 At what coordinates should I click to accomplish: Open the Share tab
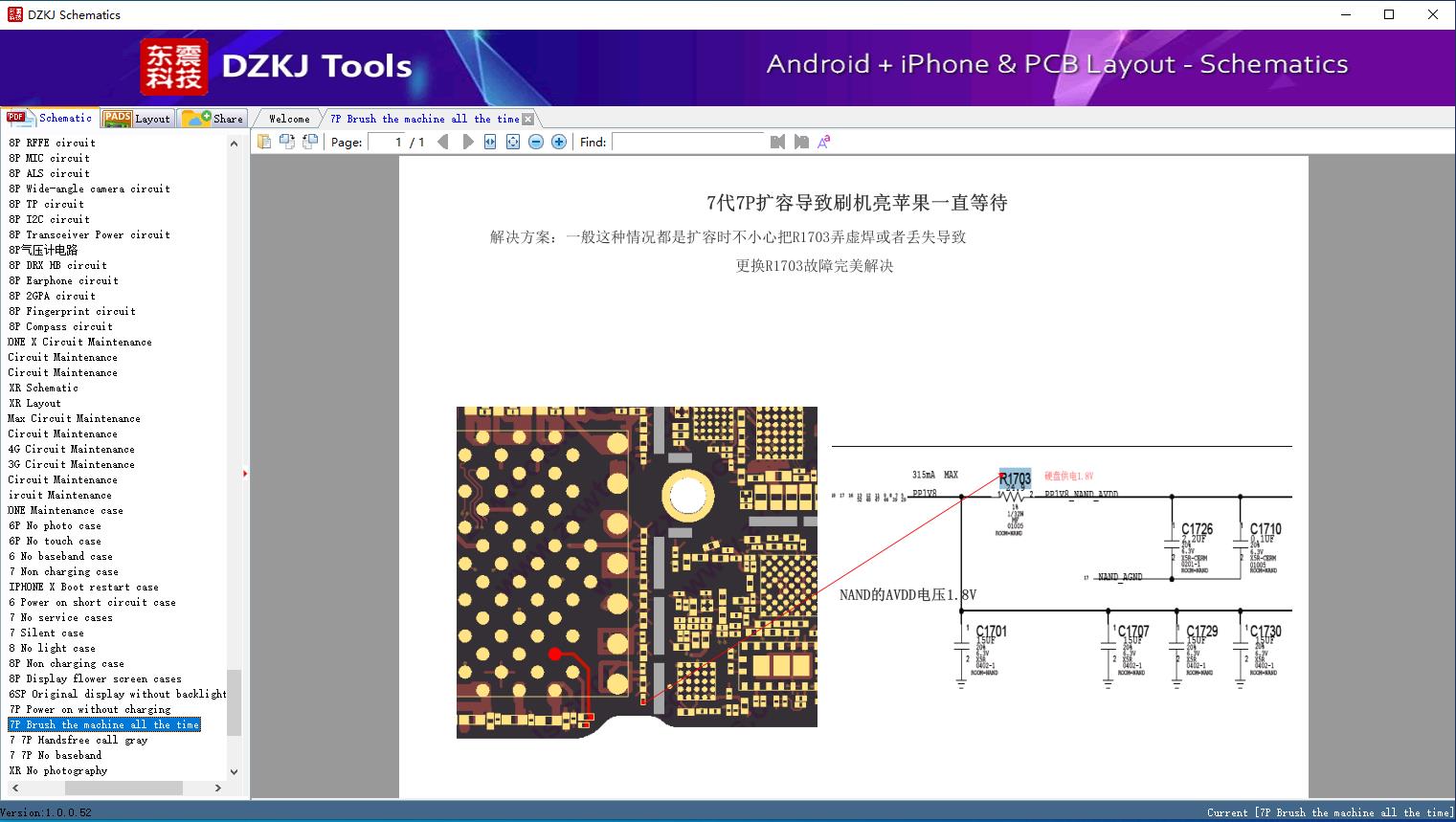coord(213,119)
